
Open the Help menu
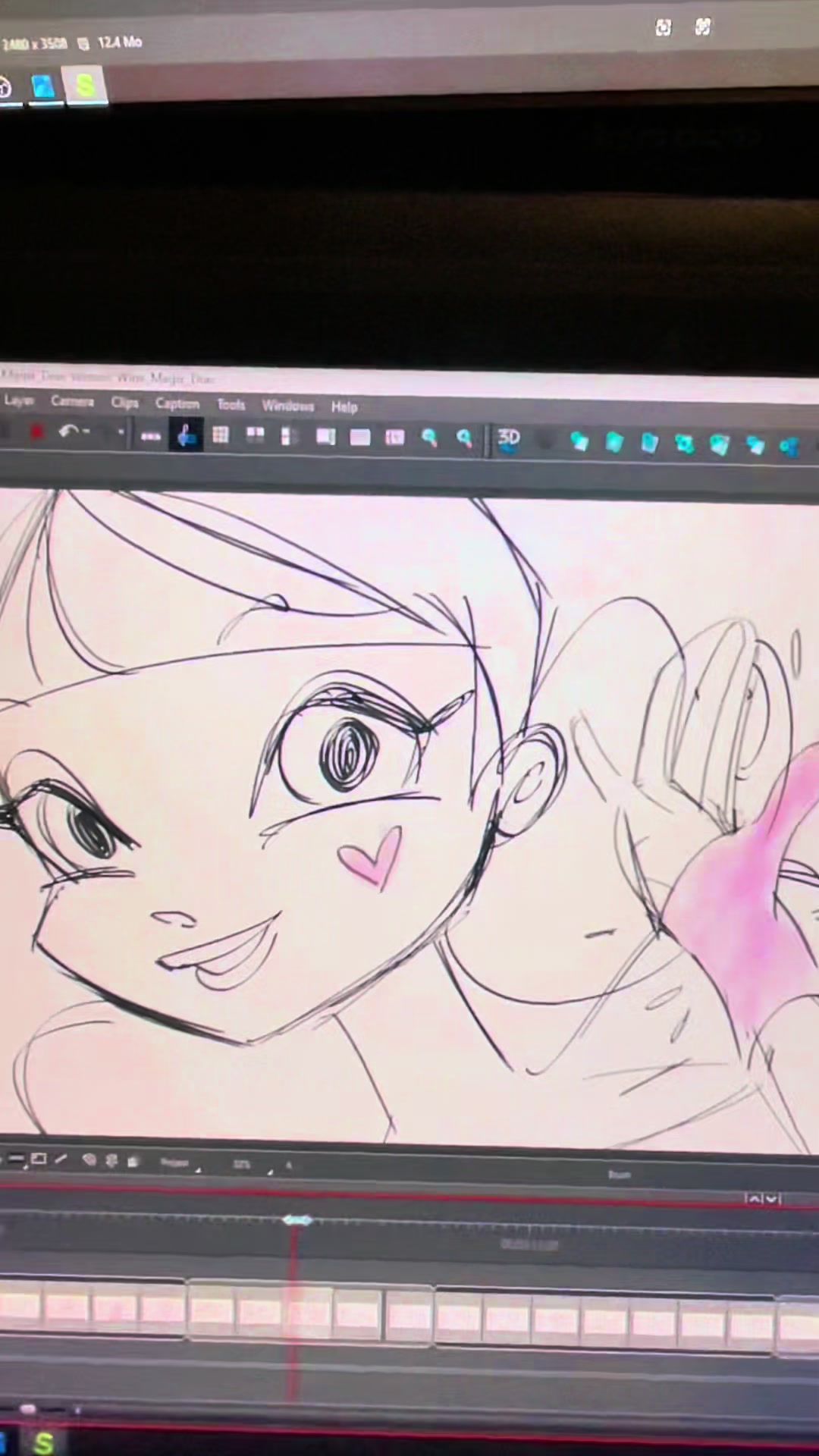click(344, 406)
